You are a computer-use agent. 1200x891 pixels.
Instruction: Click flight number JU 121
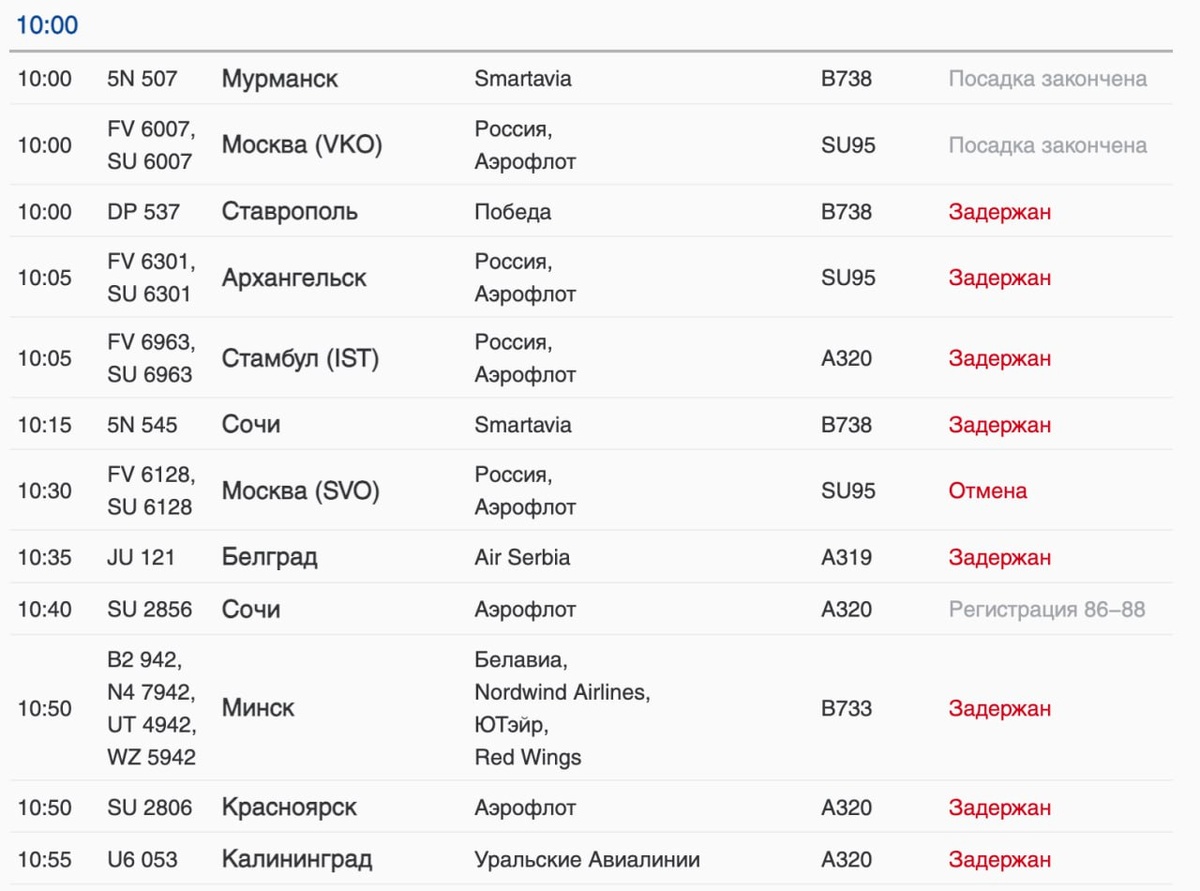tap(140, 557)
